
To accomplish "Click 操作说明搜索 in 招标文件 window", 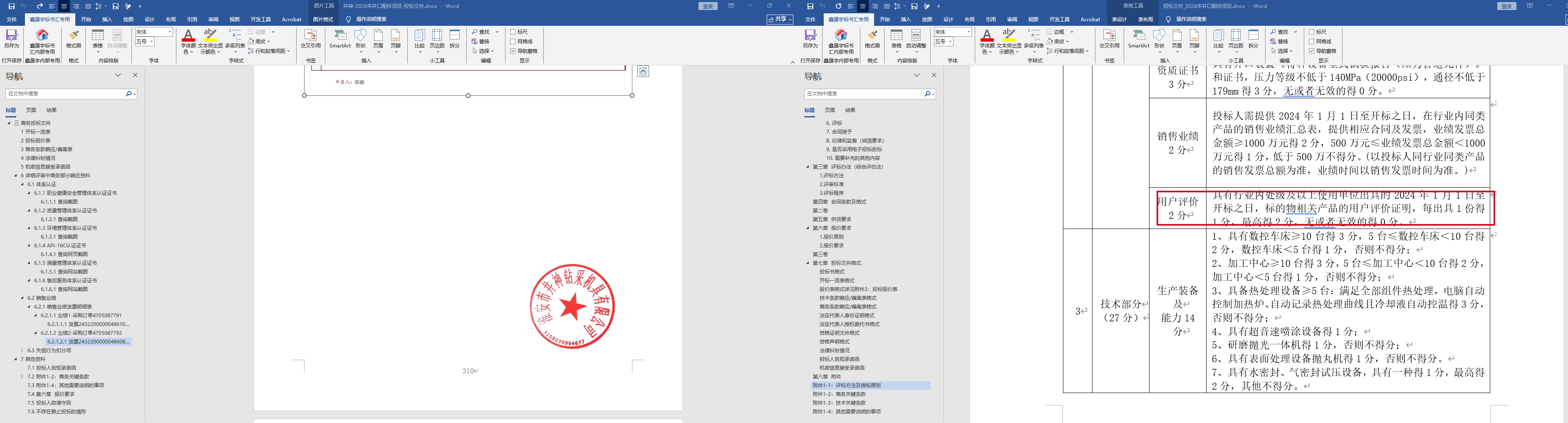I will click(x=1191, y=20).
